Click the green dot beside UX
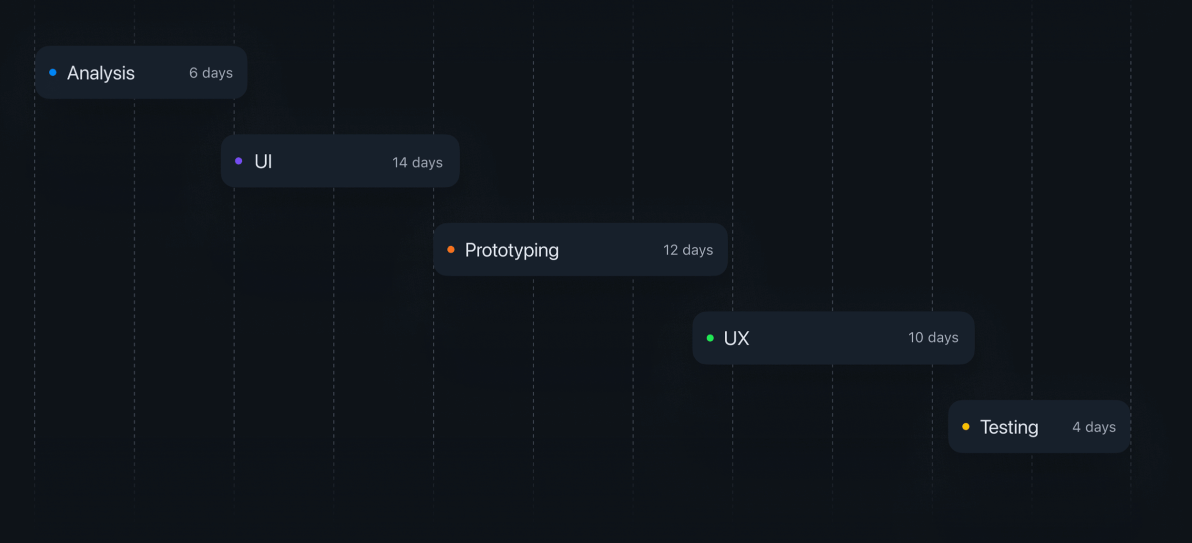1192x543 pixels. (x=710, y=338)
